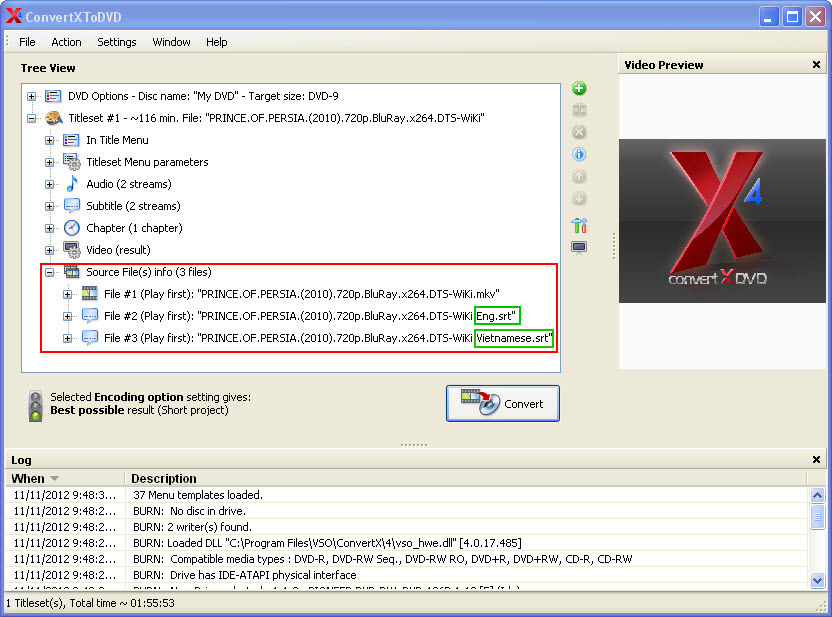Click the DVD Options list icon

(x=53, y=96)
